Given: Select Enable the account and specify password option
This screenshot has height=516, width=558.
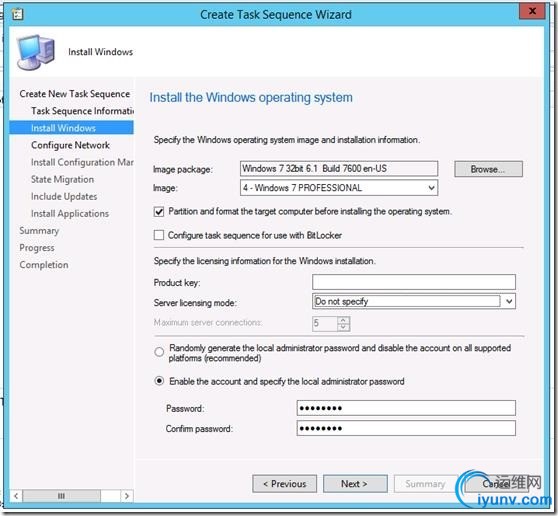Looking at the screenshot, I should (x=159, y=381).
